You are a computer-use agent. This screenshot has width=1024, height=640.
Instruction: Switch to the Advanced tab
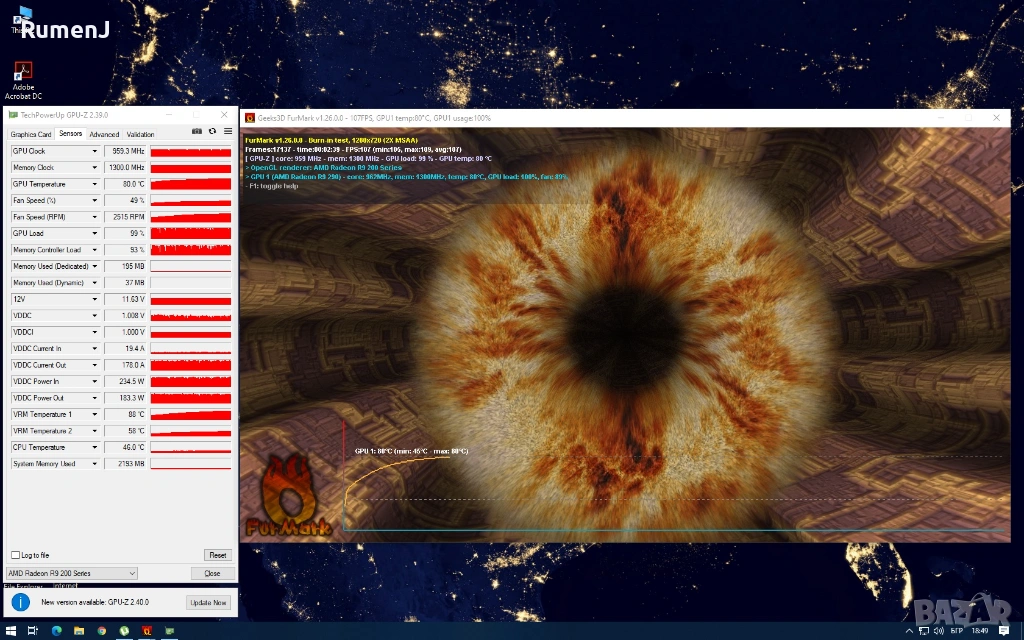point(104,134)
